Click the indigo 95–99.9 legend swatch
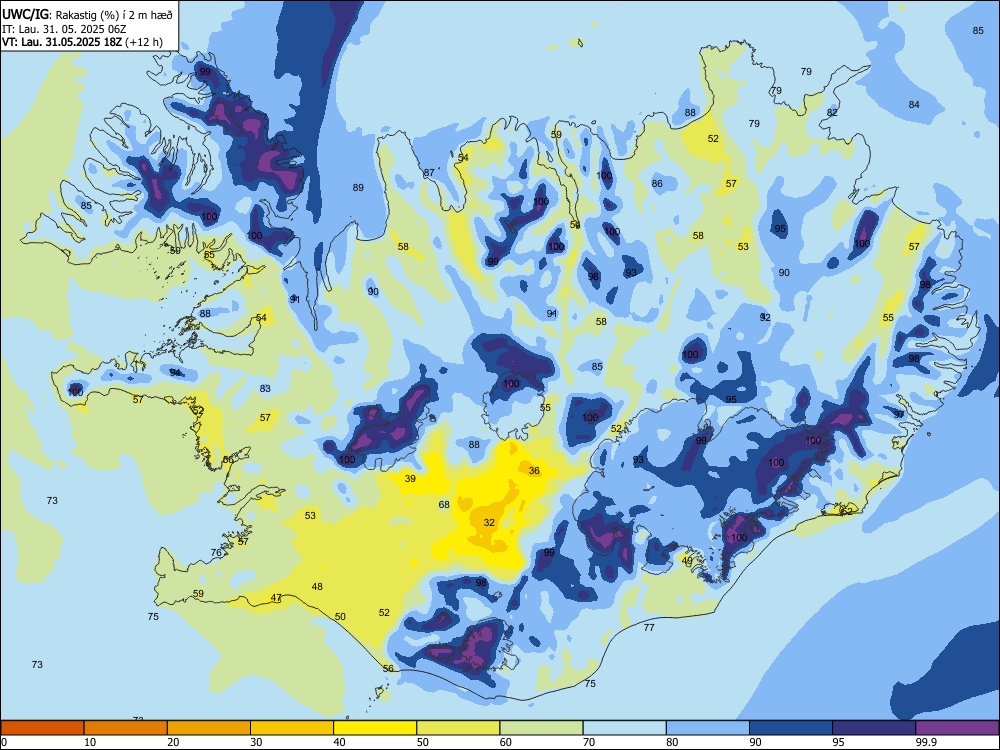The width and height of the screenshot is (1000, 750). pos(874,728)
